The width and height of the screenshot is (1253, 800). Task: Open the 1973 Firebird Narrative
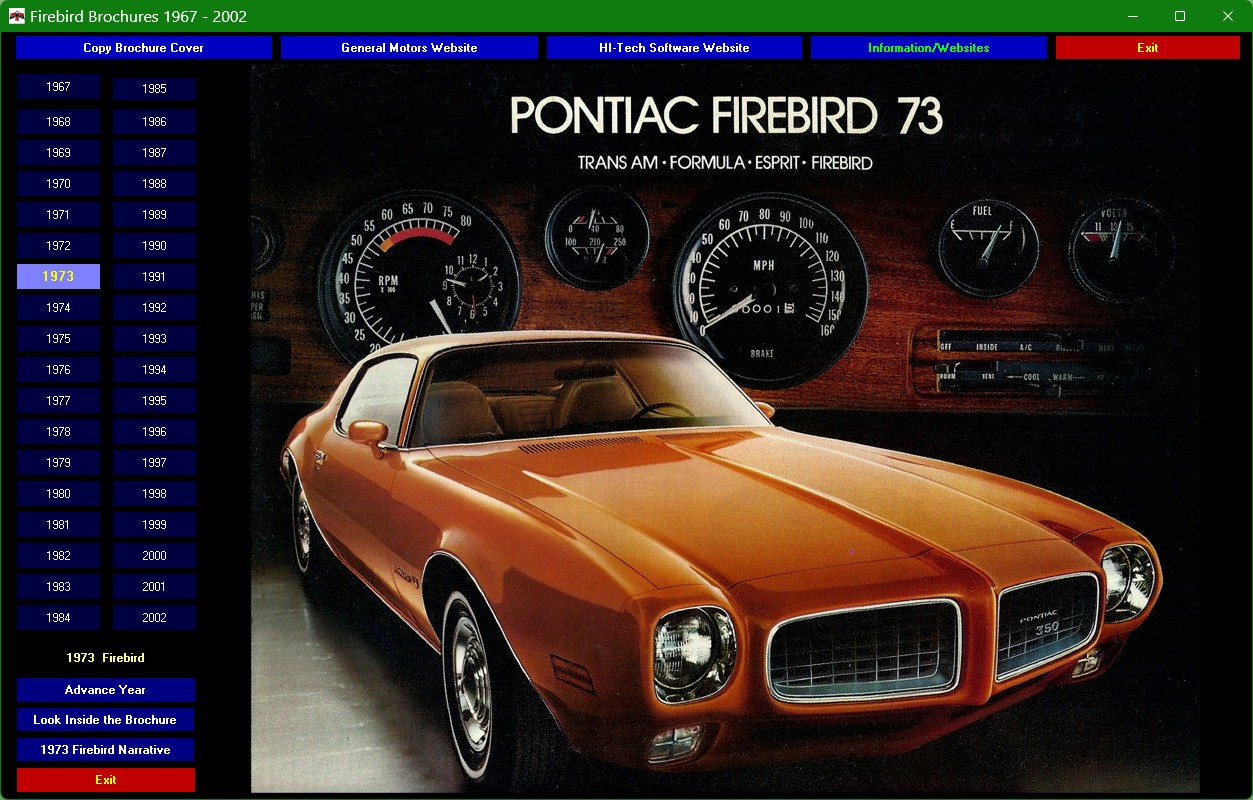click(105, 750)
